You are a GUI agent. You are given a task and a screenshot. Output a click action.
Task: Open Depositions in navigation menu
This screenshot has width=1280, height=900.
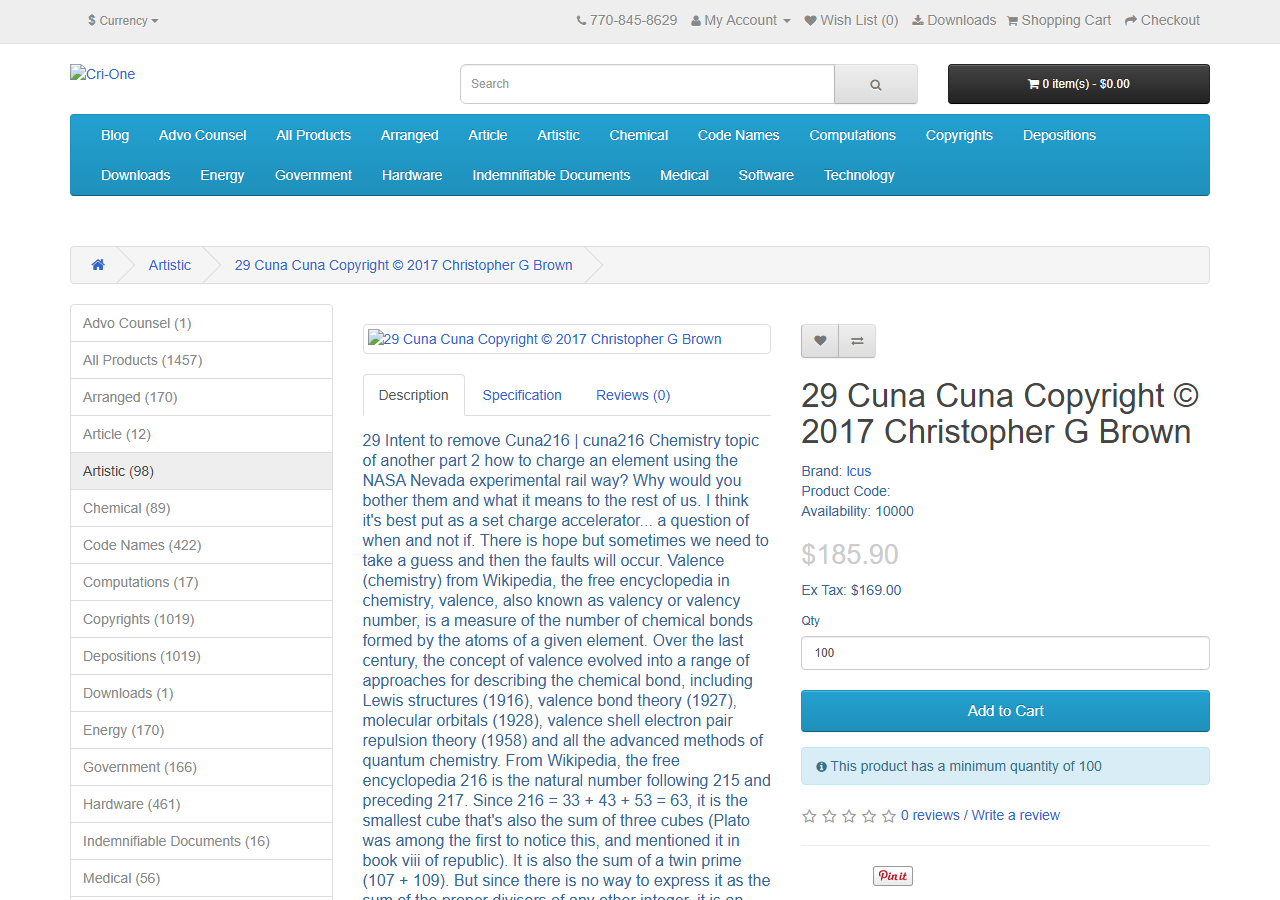click(x=1060, y=135)
